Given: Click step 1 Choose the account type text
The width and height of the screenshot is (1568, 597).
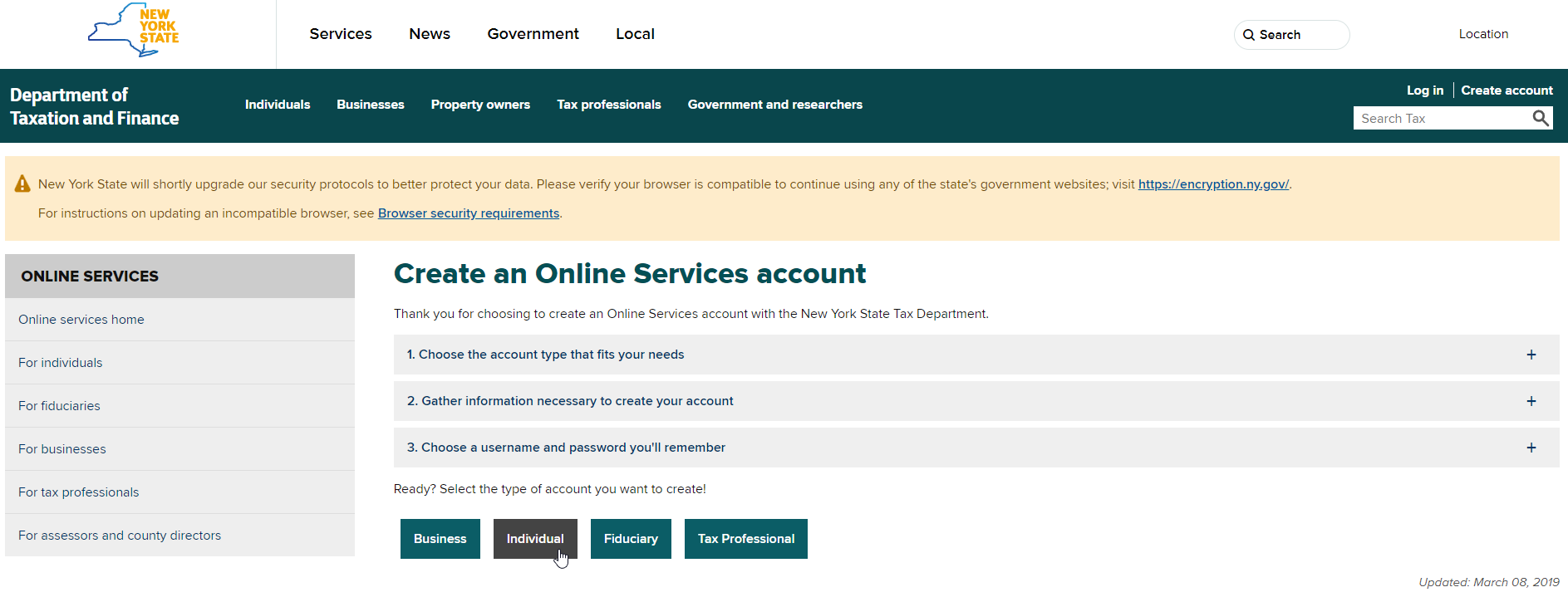Looking at the screenshot, I should [545, 355].
